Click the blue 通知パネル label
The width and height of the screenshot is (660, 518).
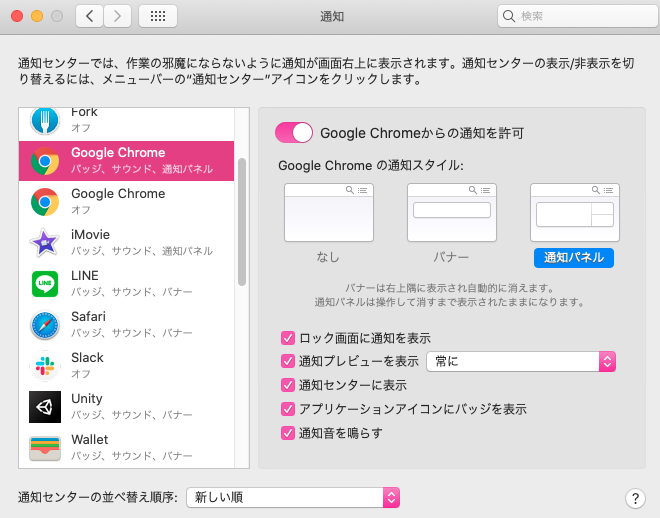tap(574, 258)
